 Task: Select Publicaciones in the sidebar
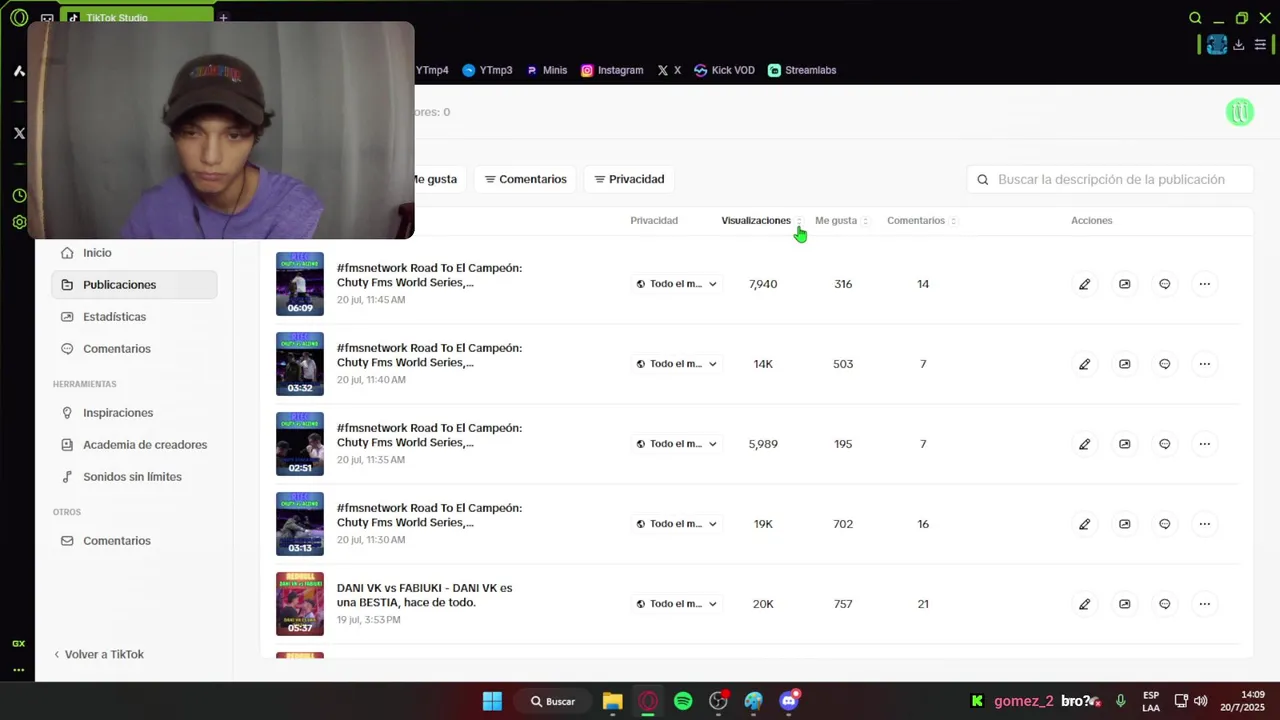[134, 285]
